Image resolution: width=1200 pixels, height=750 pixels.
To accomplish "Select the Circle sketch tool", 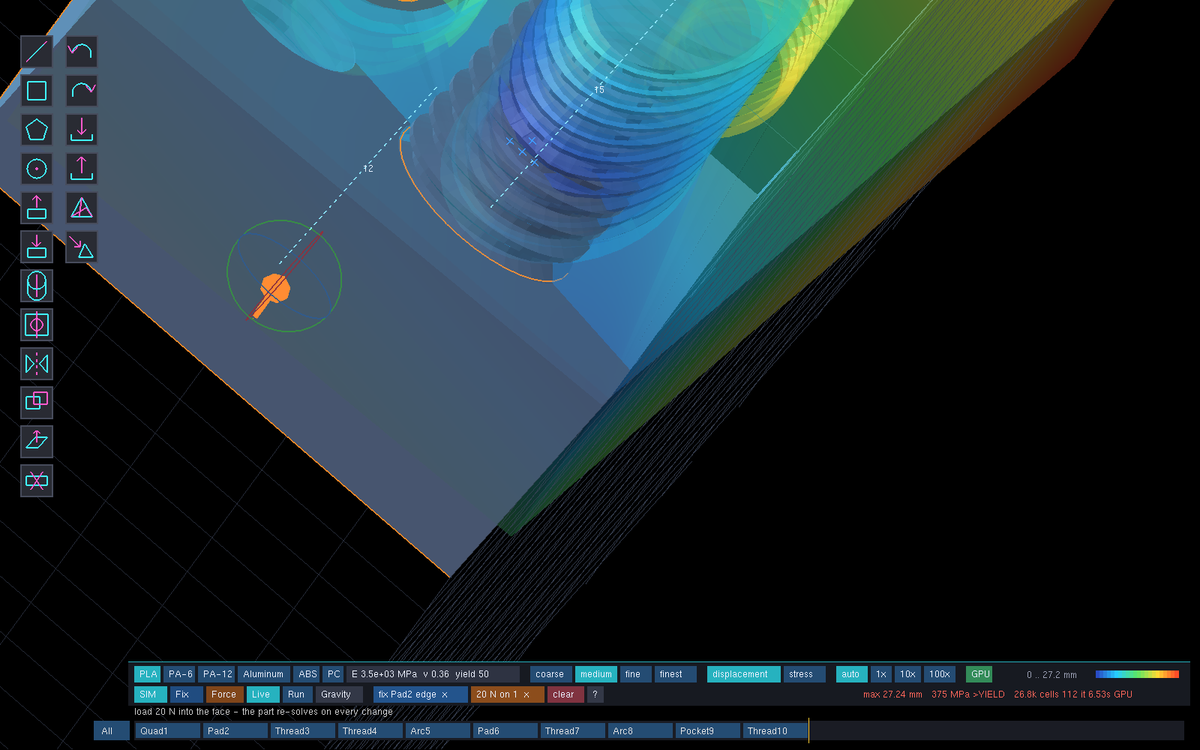I will coord(37,169).
